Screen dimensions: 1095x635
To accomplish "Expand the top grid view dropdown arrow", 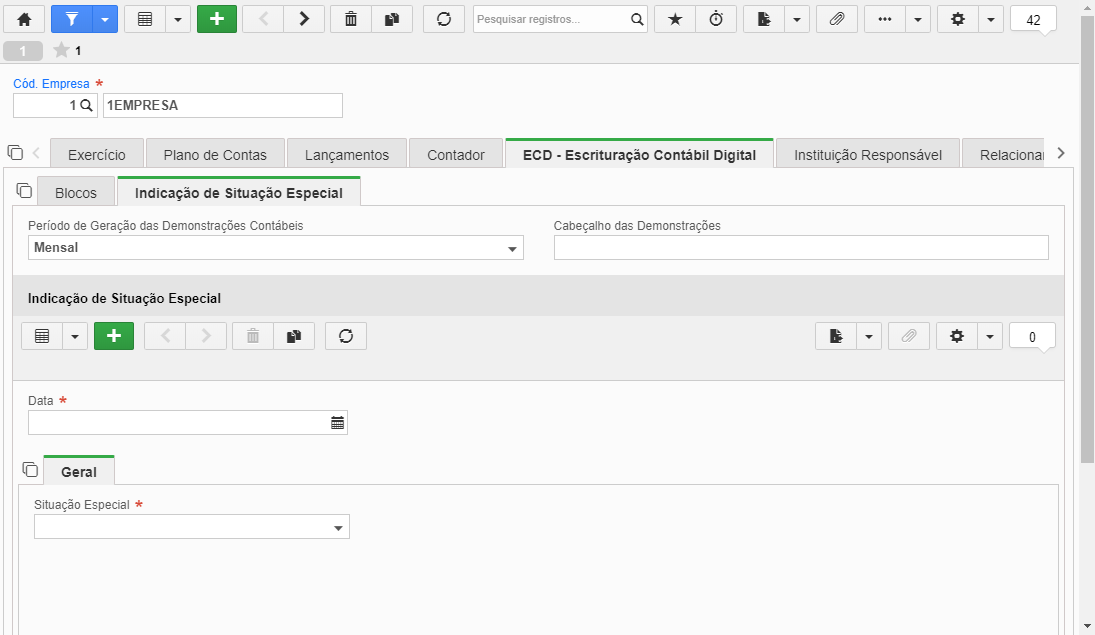I will pos(177,20).
